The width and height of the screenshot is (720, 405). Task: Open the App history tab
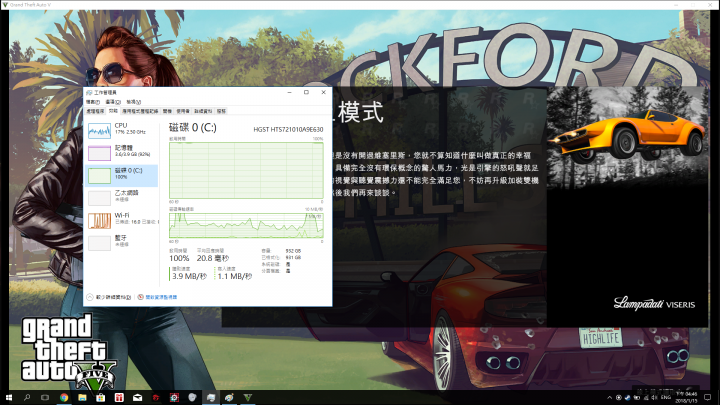(x=141, y=111)
